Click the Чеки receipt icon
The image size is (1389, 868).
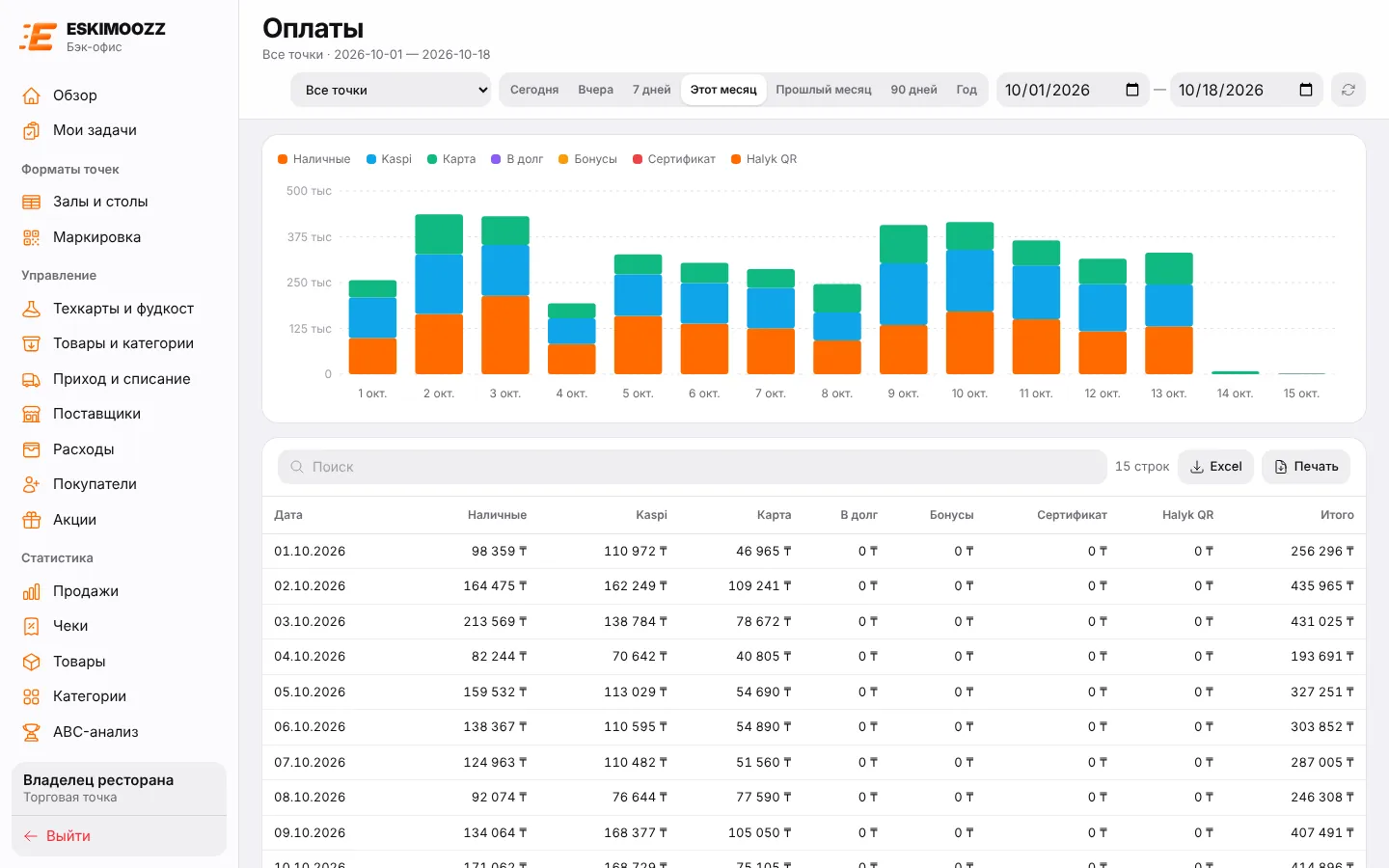tap(32, 626)
